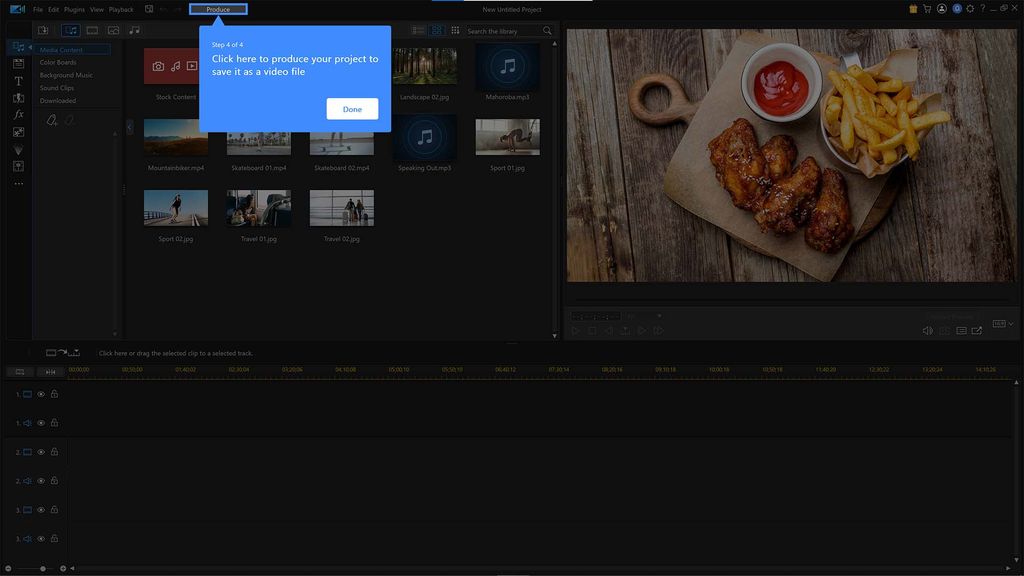Lock video track 2

pyautogui.click(x=54, y=452)
